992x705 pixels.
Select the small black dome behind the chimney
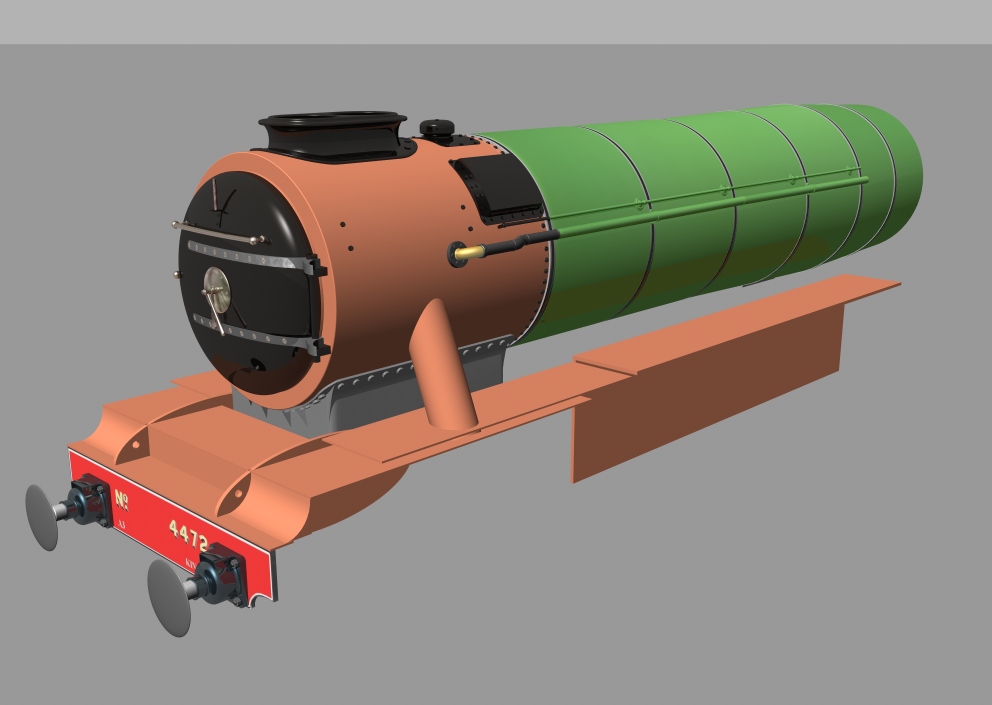click(437, 130)
